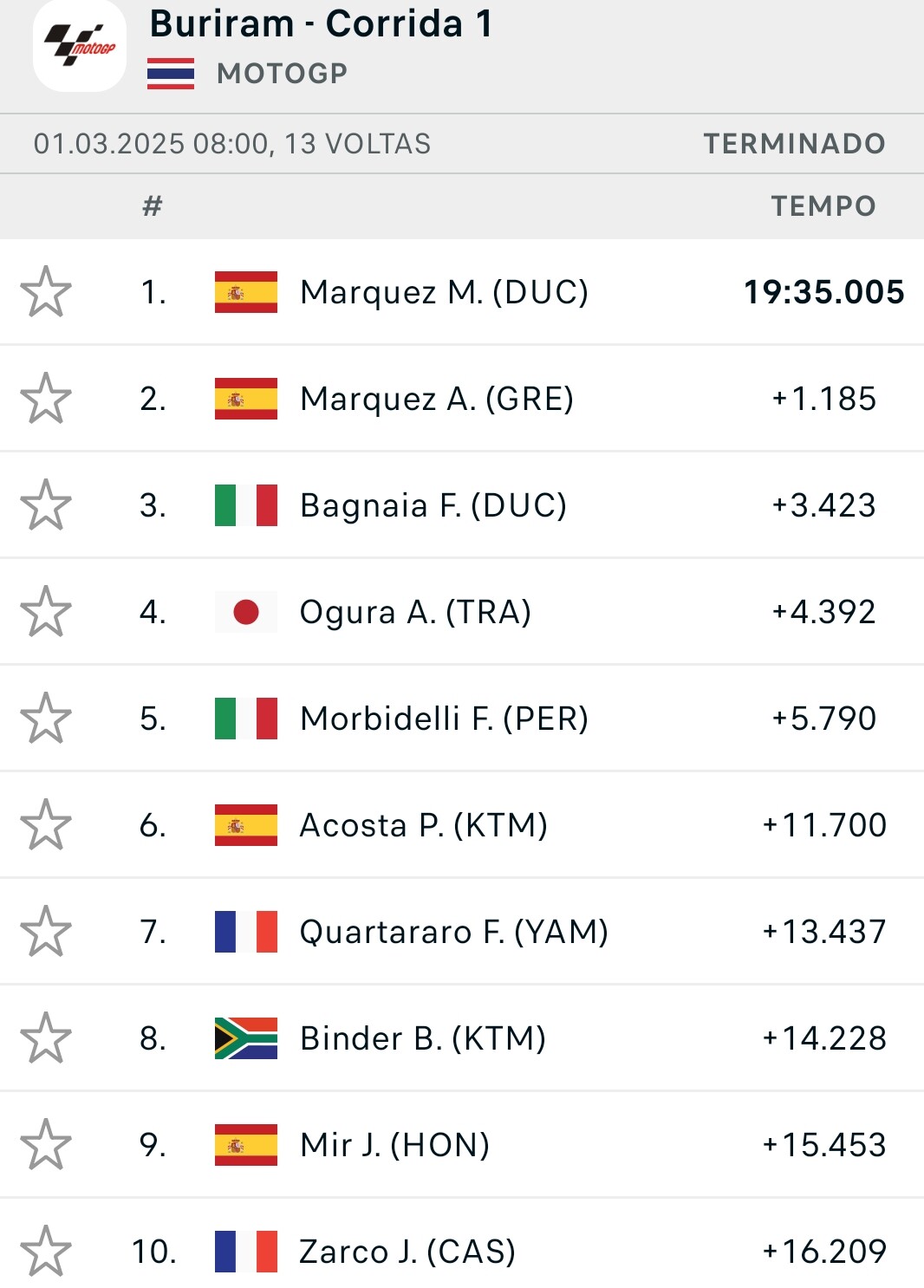Toggle favorite star for Marquez A.
Viewport: 924px width, 1288px height.
(x=46, y=399)
